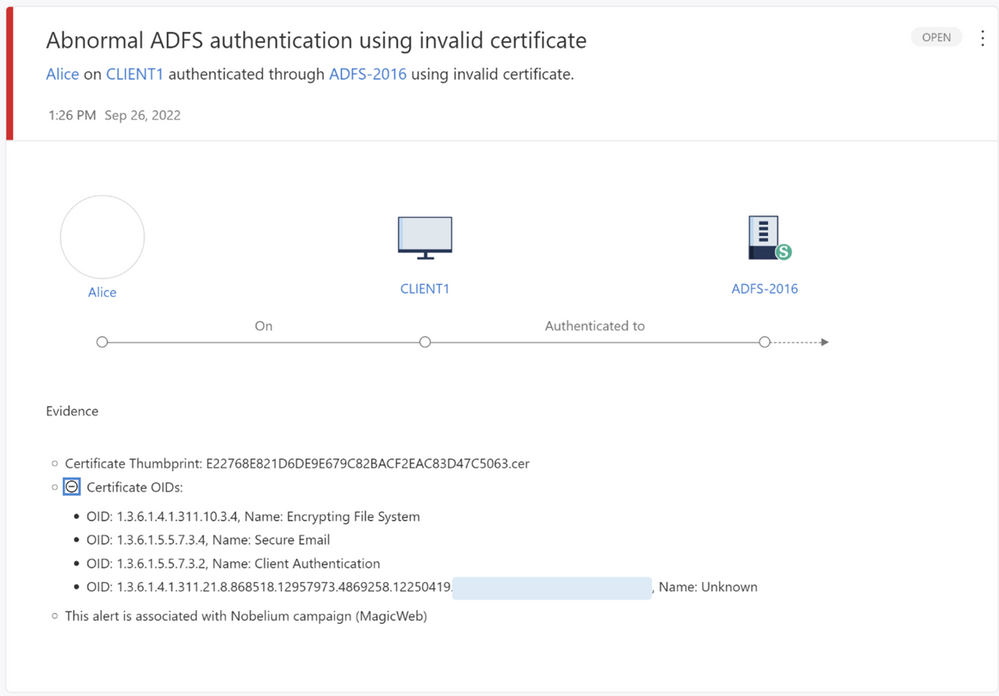999x696 pixels.
Task: Select the ADFS-2016 server icon
Action: (769, 238)
